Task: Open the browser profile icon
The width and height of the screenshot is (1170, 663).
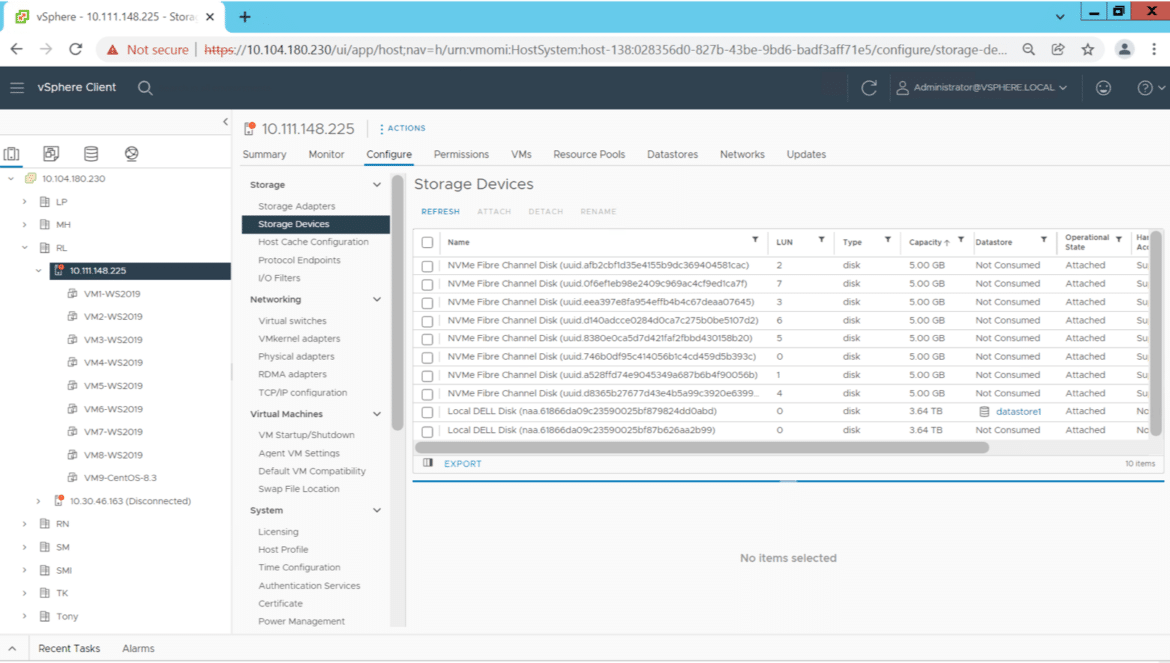Action: coord(1124,49)
